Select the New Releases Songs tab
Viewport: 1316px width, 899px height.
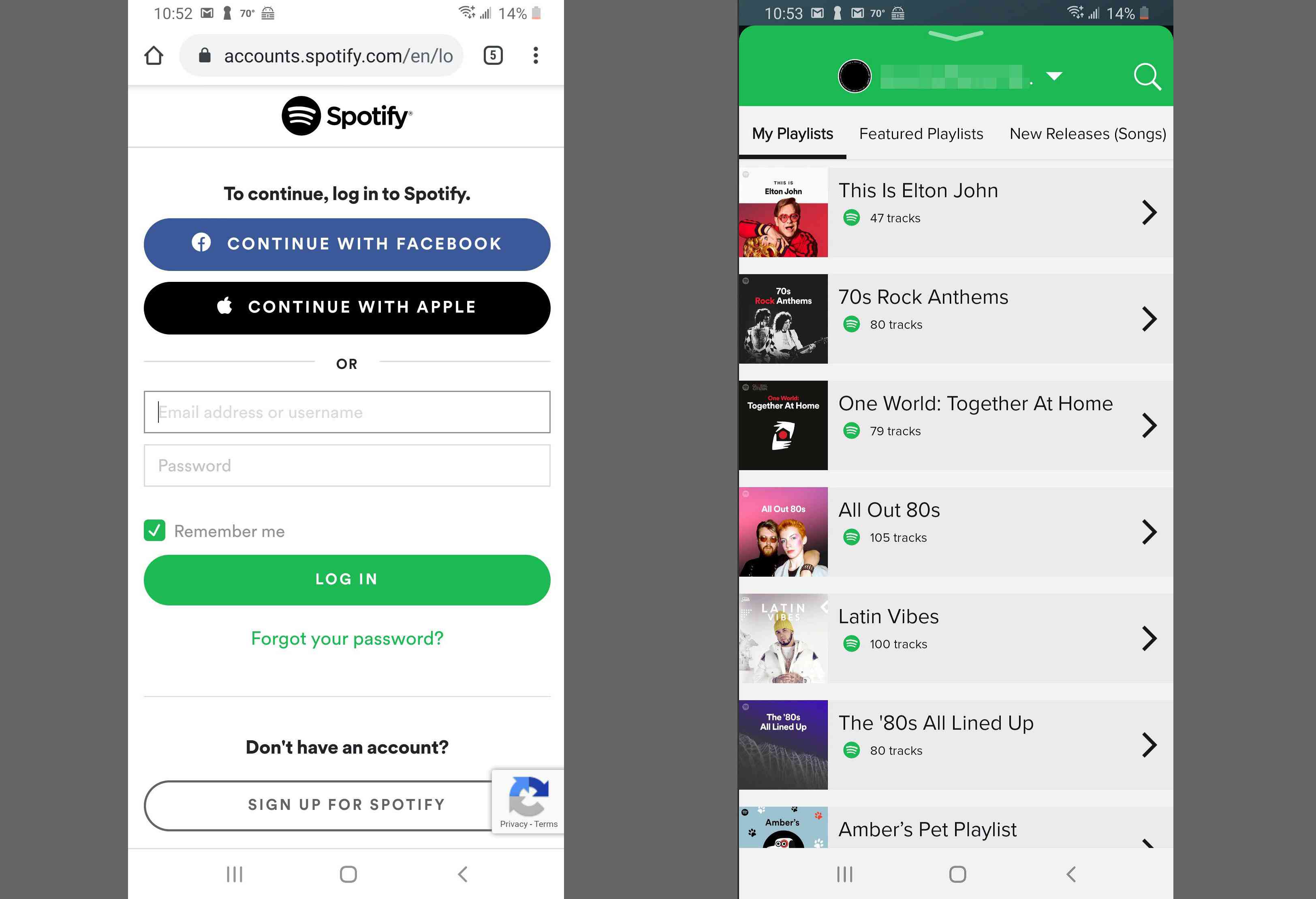(1089, 133)
